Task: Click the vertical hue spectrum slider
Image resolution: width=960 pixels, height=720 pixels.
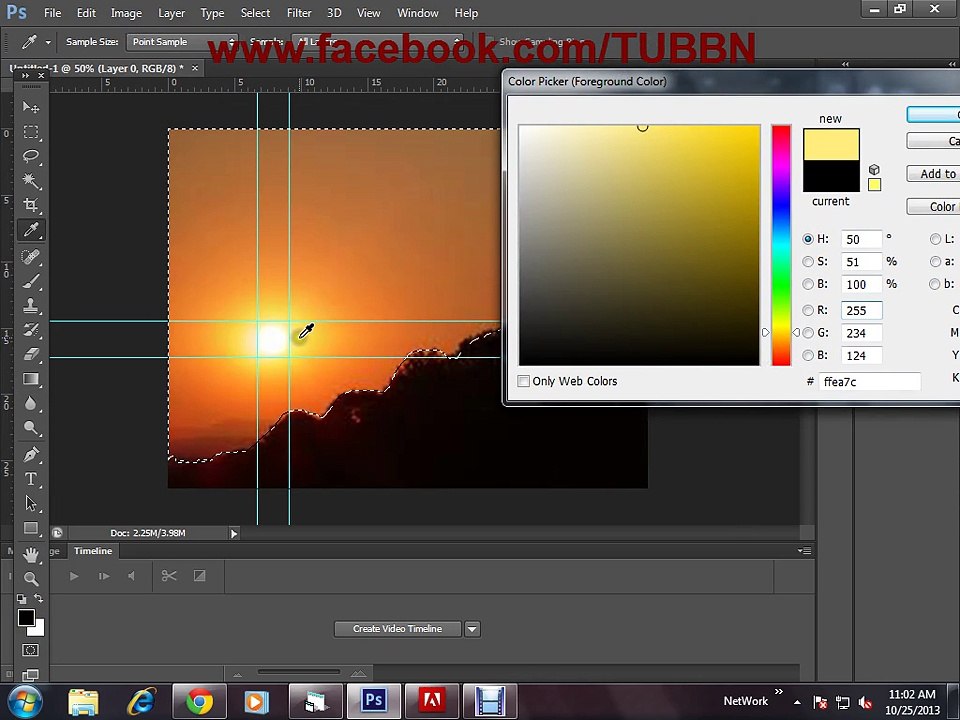Action: [x=781, y=245]
